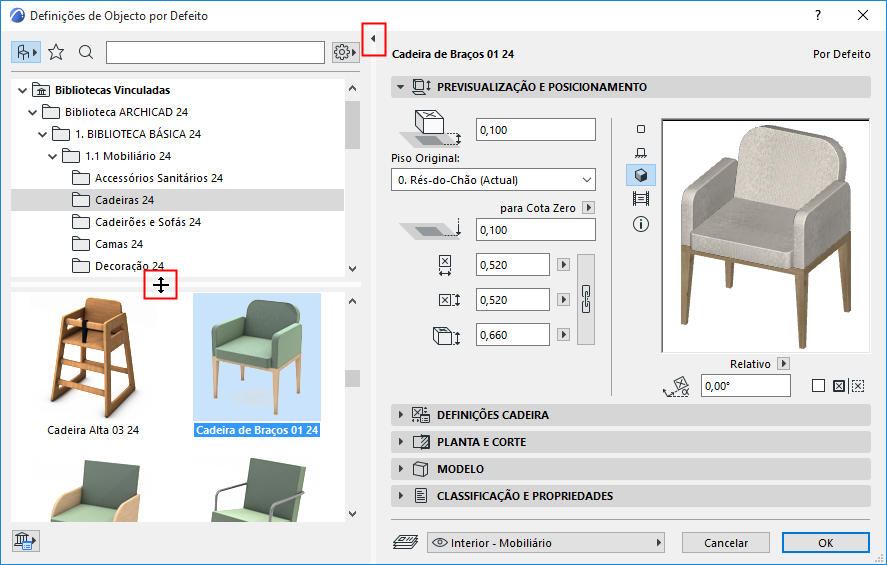Click the depth dimension field 0,520
The image size is (887, 565).
click(513, 300)
